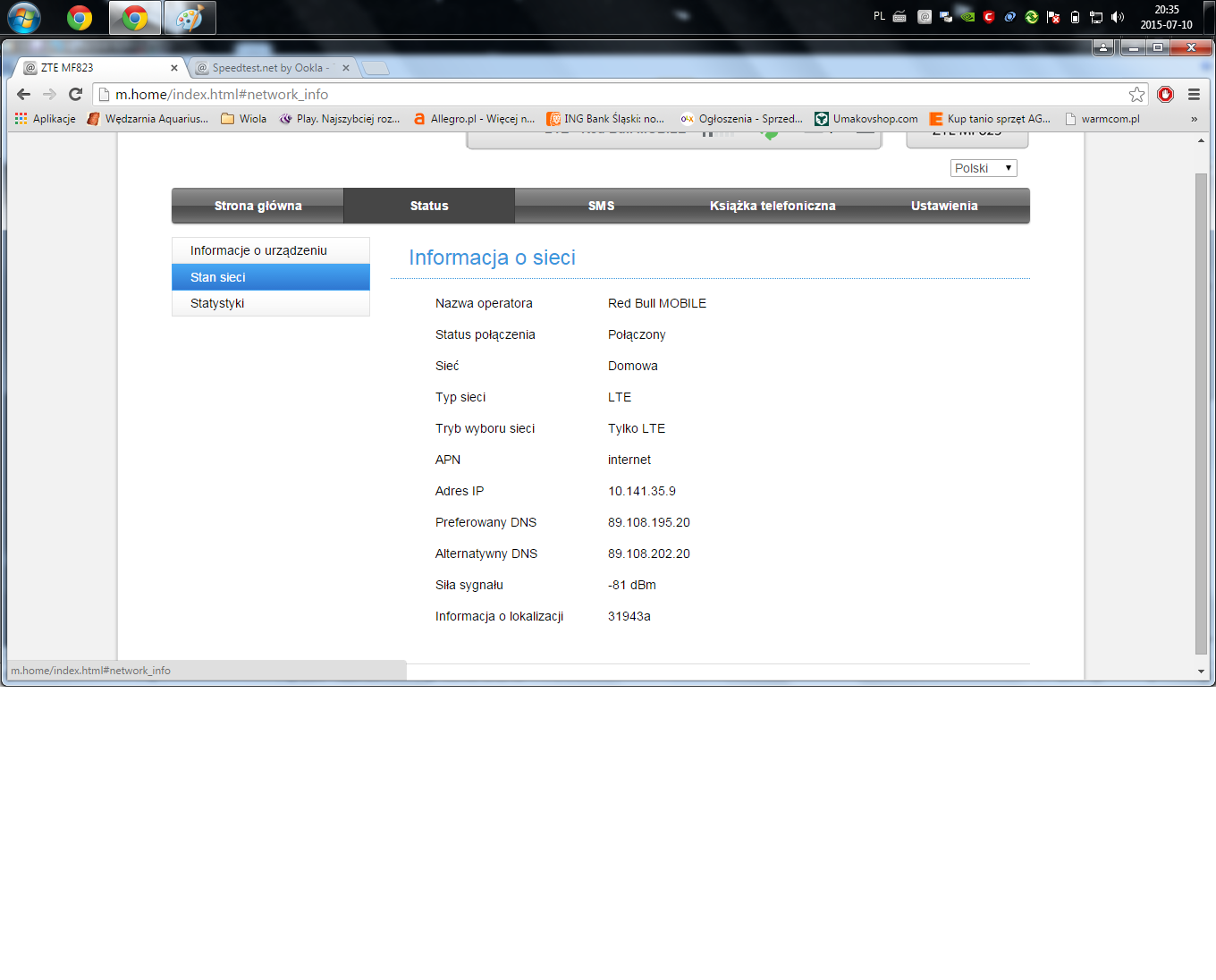Open the ING Bank Śląski bookmark
This screenshot has height=980, width=1216.
point(605,119)
